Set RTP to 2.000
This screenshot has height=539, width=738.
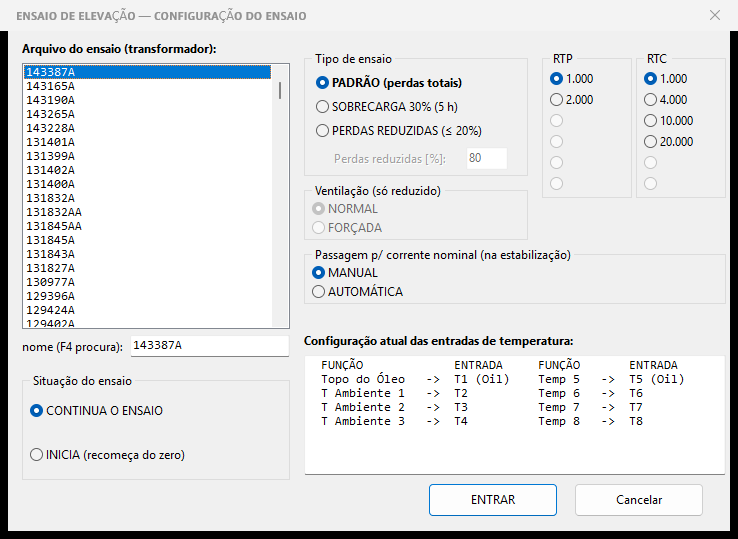click(x=571, y=100)
